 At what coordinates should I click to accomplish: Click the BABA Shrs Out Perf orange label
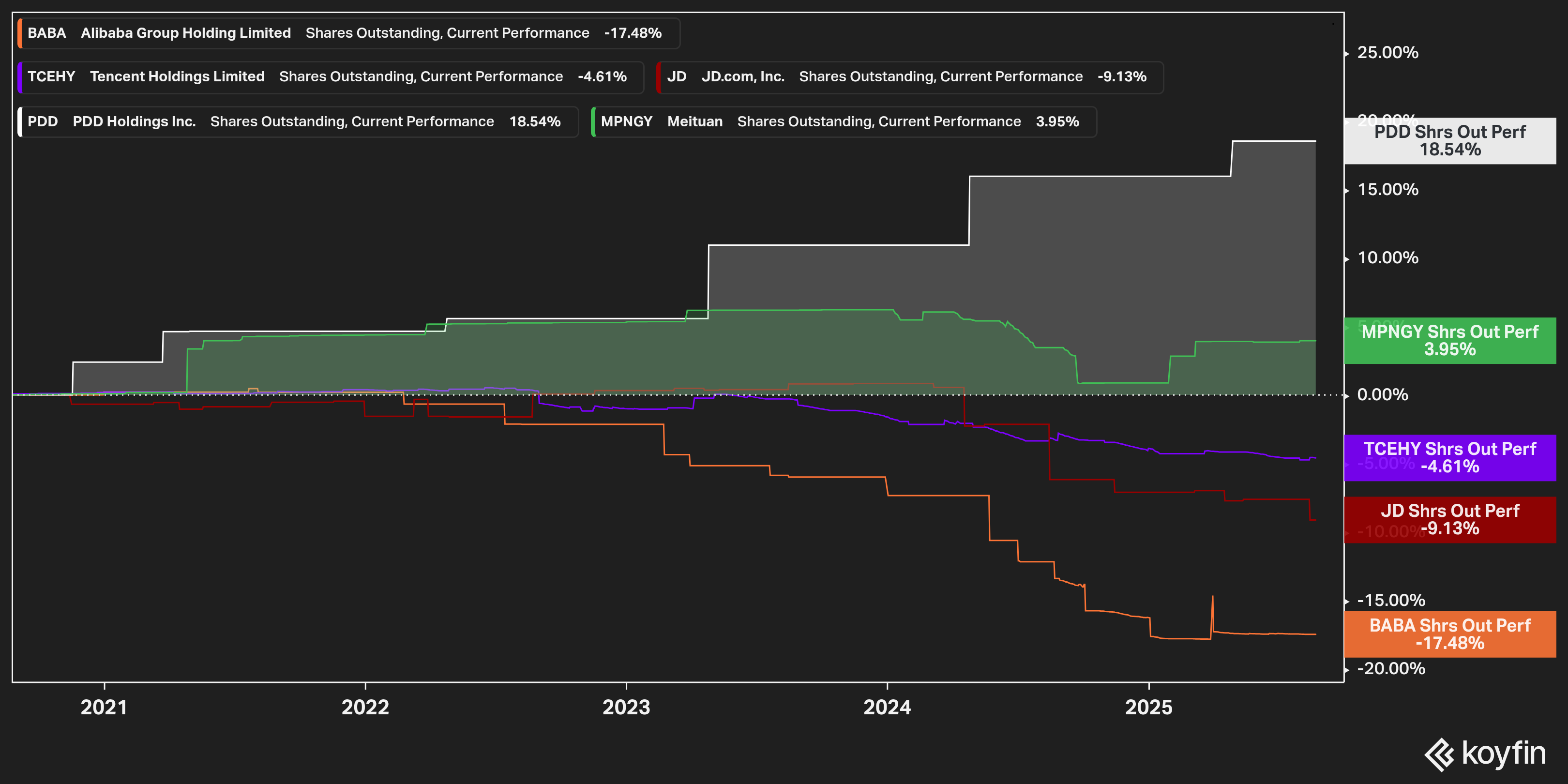[x=1449, y=634]
